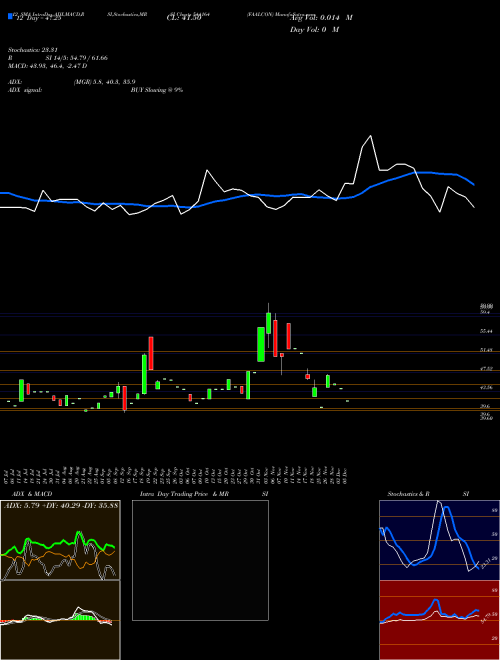Click the blue 12 Day SMA legend square
The width and height of the screenshot is (500, 660).
coord(10,16)
